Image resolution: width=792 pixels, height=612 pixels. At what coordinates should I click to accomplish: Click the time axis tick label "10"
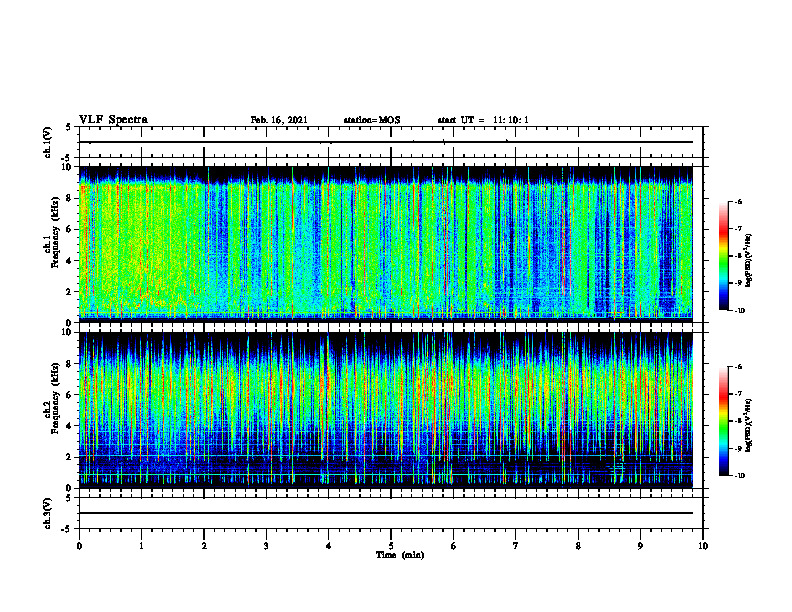703,546
